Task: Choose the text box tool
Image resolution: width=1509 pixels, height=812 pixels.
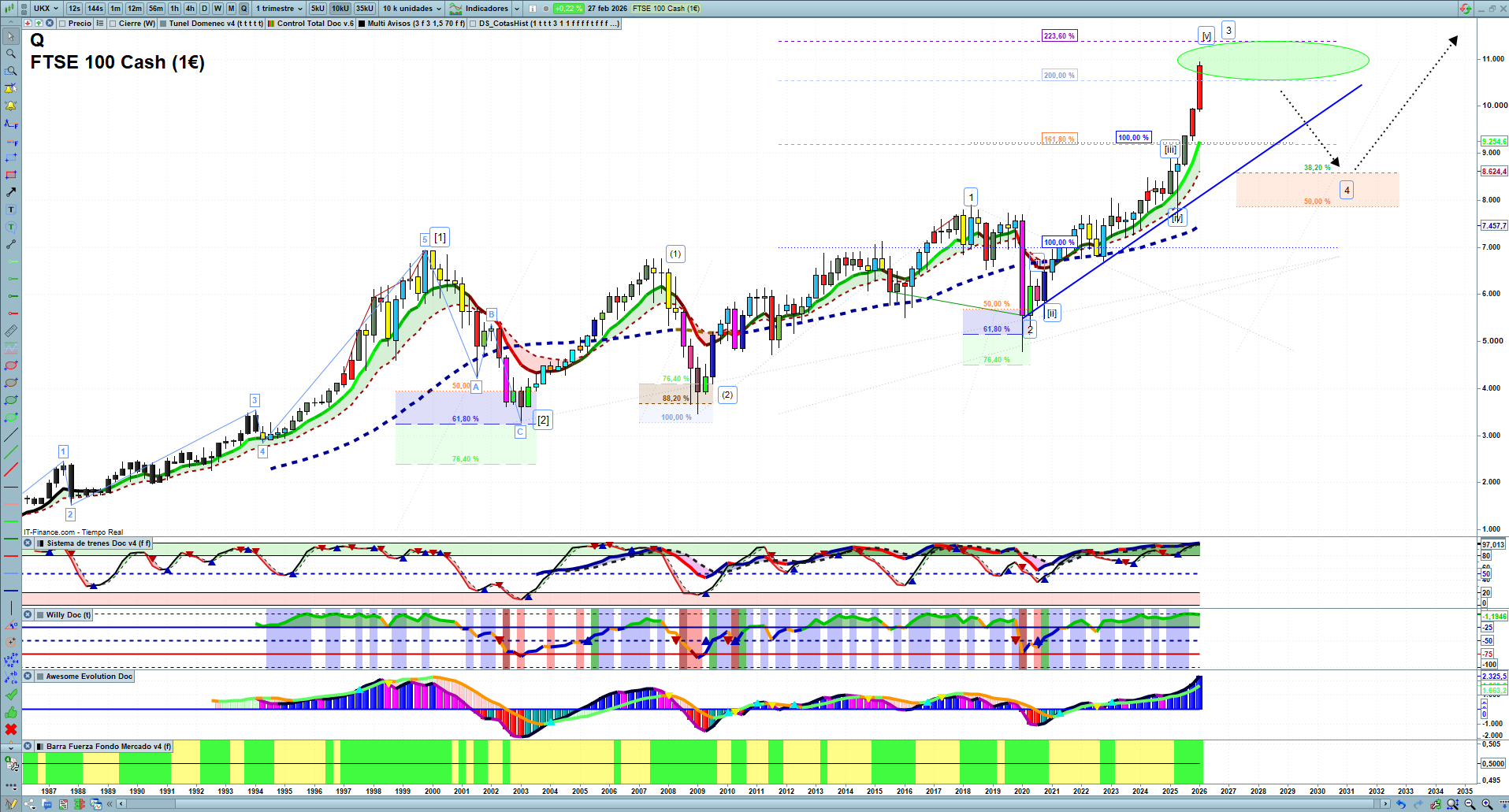Action: 11,209
